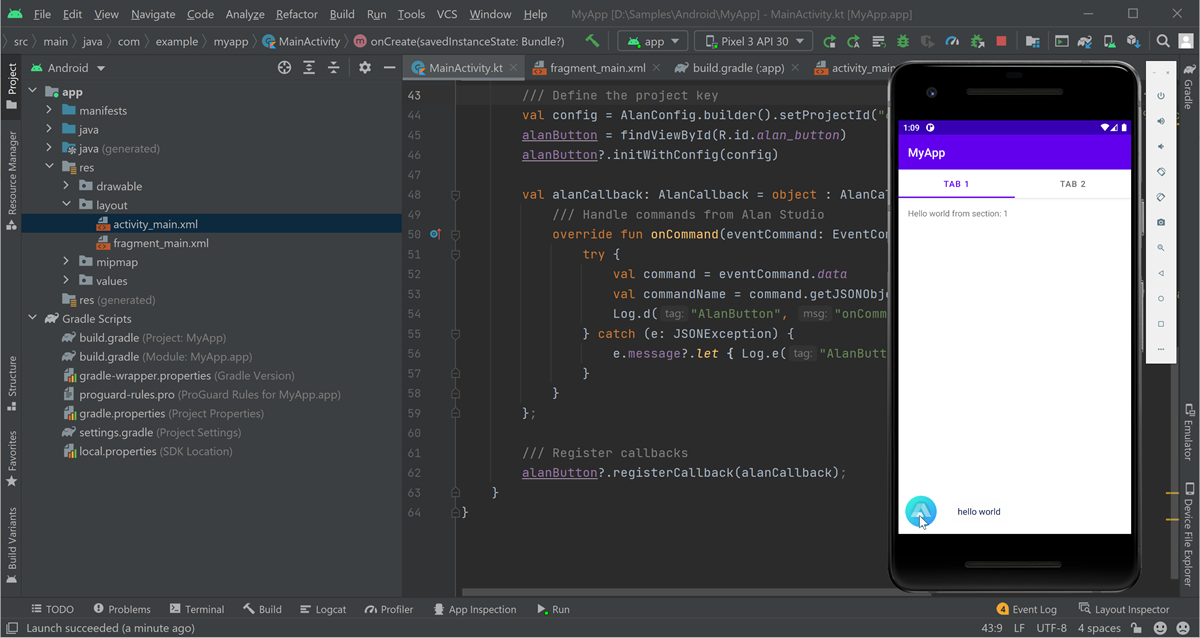Image resolution: width=1200 pixels, height=638 pixels.
Task: Toggle the Logcat tool window
Action: [x=322, y=609]
